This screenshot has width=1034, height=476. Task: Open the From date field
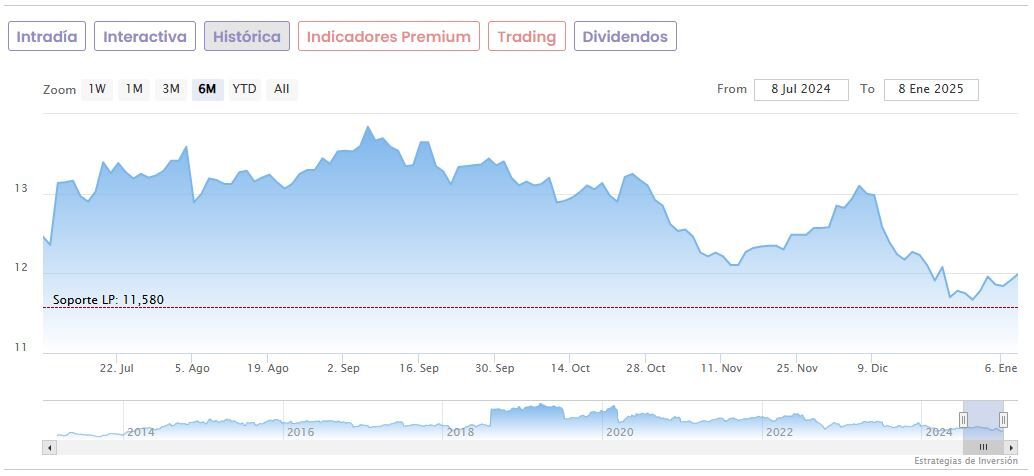pos(801,89)
